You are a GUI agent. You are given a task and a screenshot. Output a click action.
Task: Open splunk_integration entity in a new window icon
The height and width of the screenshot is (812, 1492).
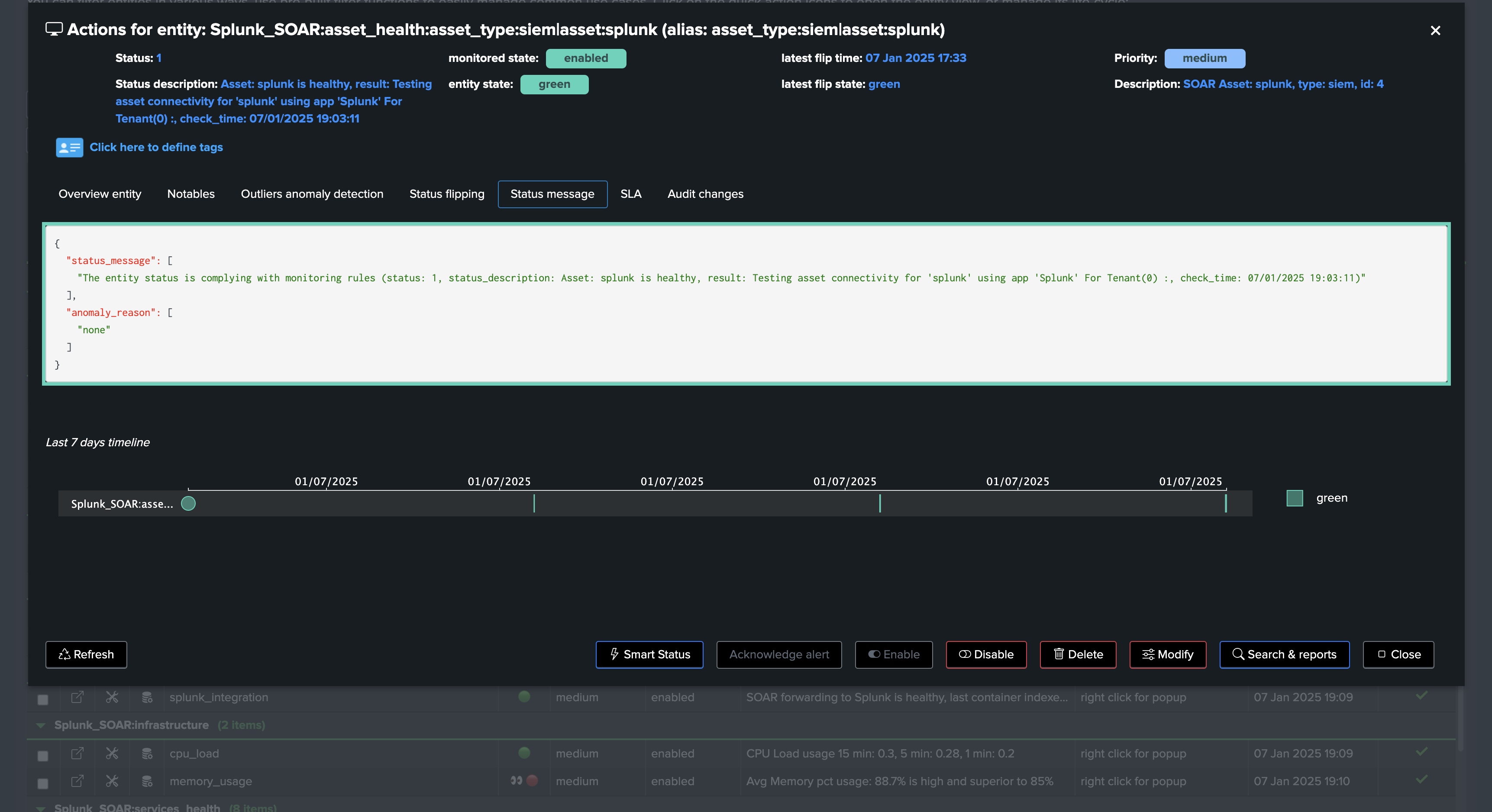pos(77,697)
